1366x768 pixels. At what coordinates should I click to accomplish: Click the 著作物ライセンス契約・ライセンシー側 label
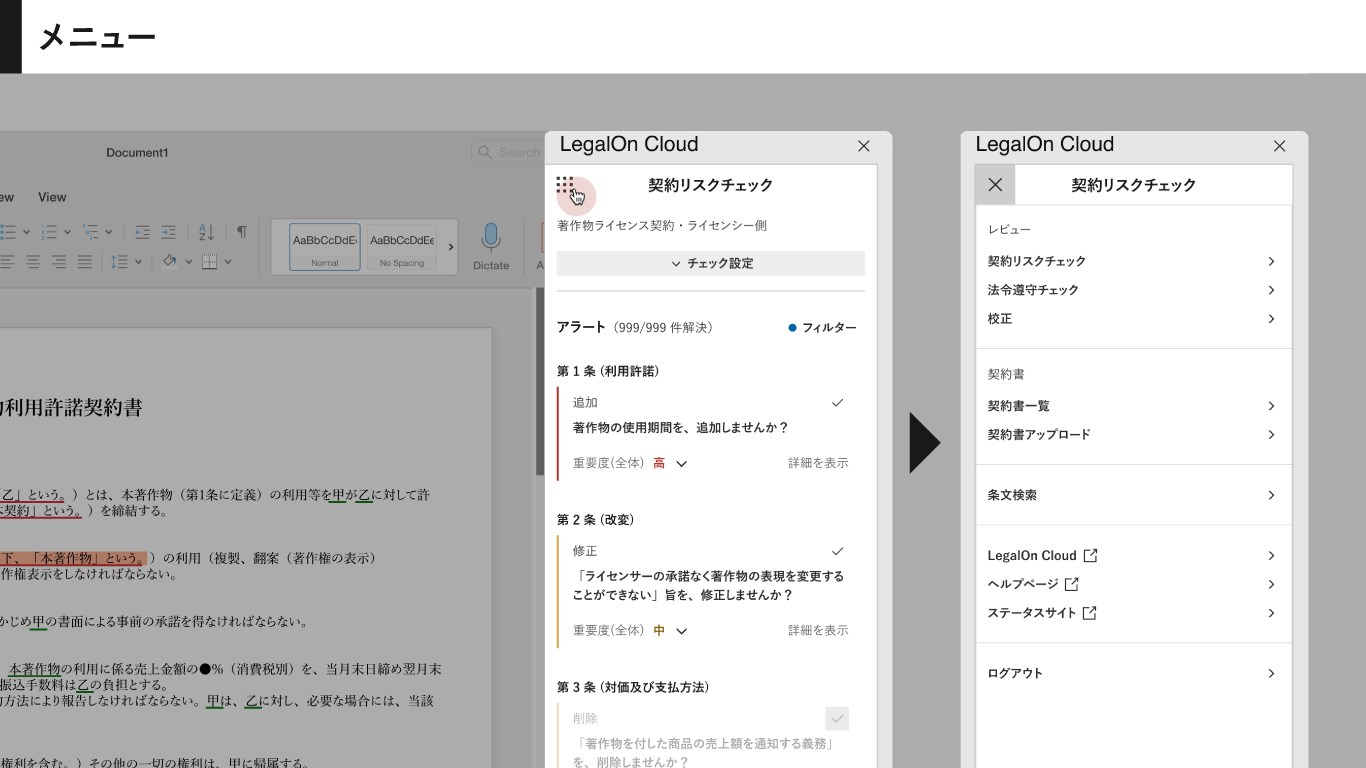click(662, 226)
